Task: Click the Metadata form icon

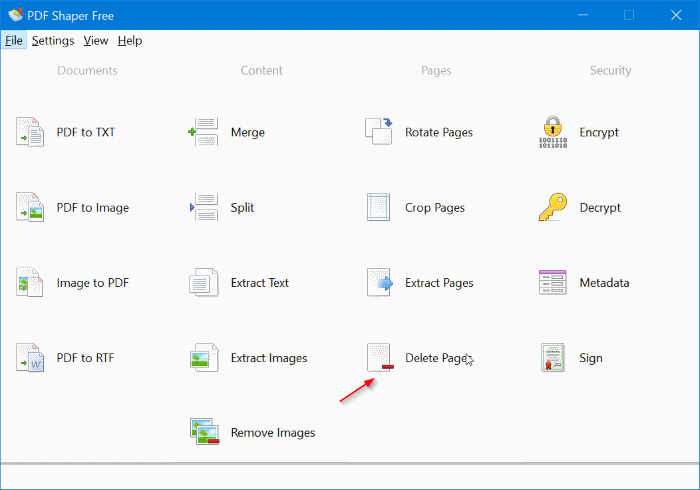Action: click(x=553, y=282)
